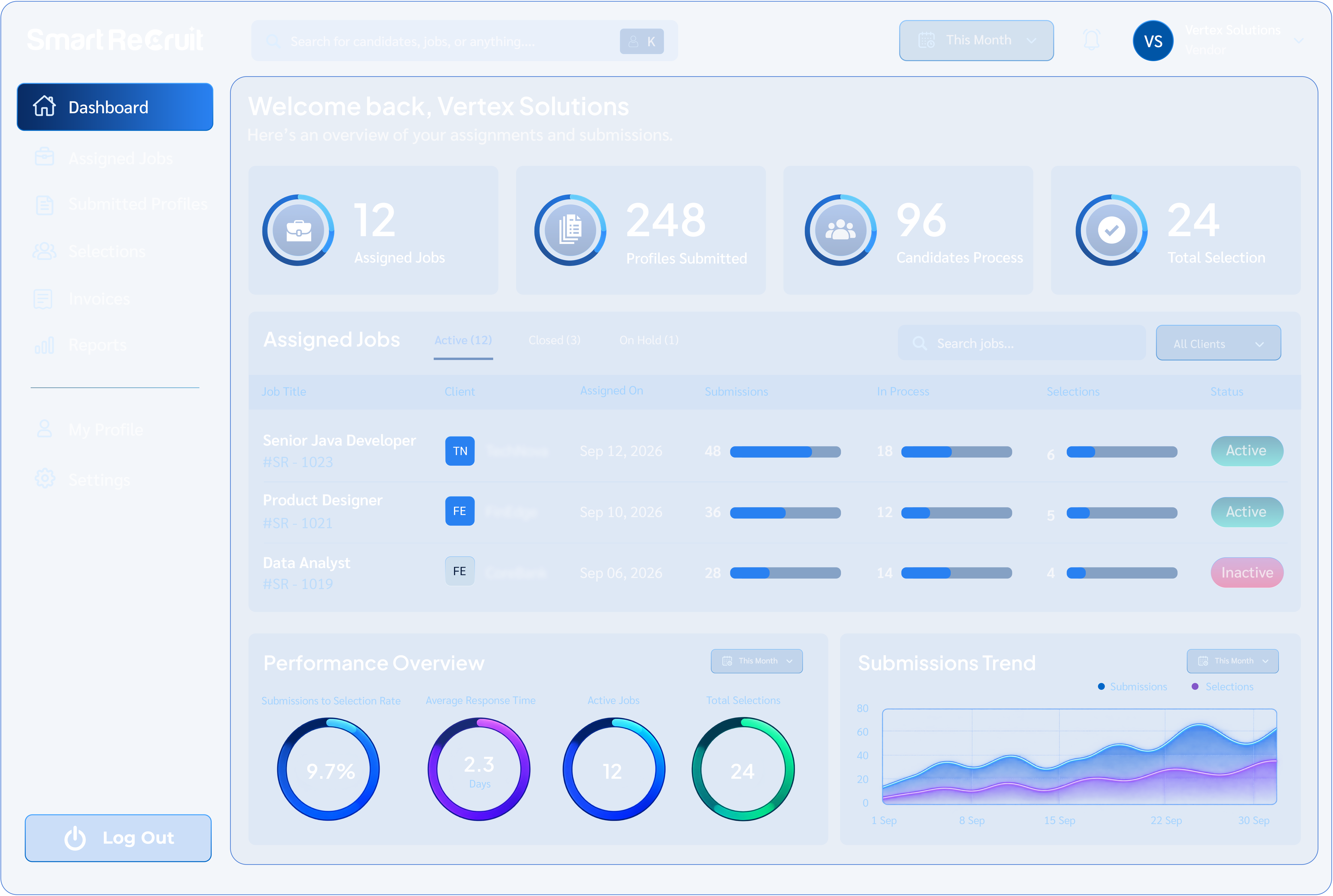Click the 2.3 Days response time ring
This screenshot has height=896, width=1333.
click(479, 769)
